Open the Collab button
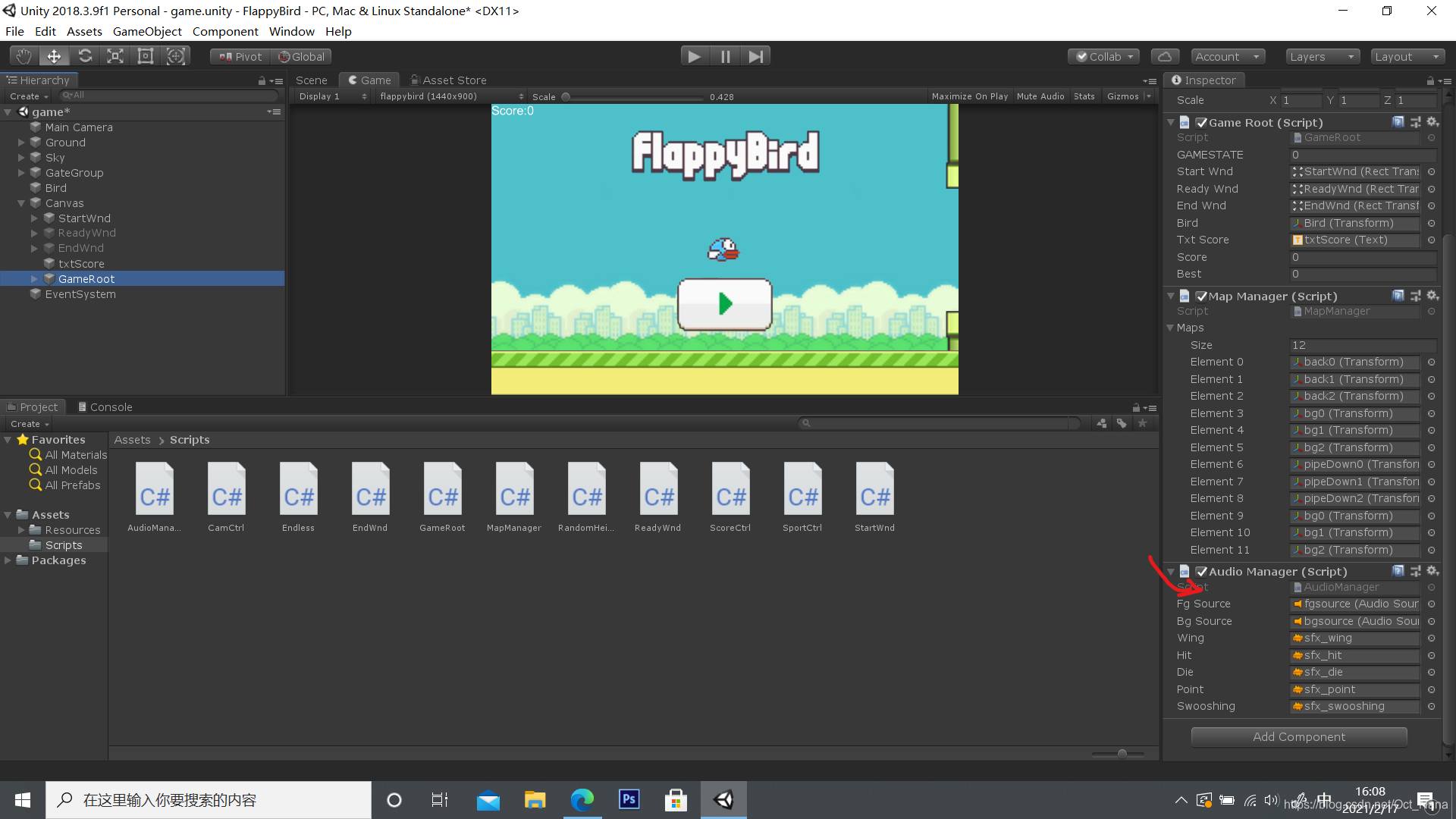This screenshot has width=1456, height=819. click(x=1104, y=57)
